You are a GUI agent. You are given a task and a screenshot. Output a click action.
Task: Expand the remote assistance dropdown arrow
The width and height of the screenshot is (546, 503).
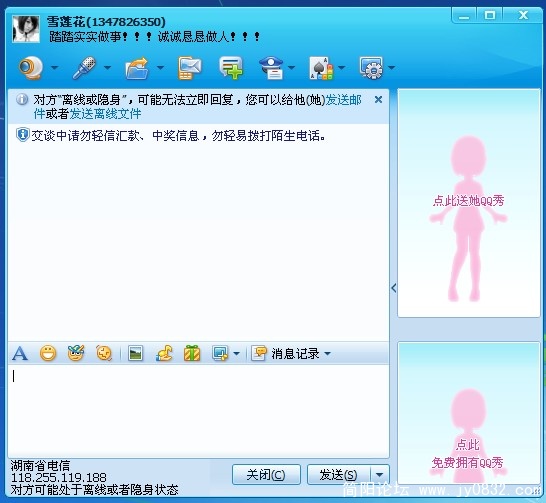tap(391, 68)
